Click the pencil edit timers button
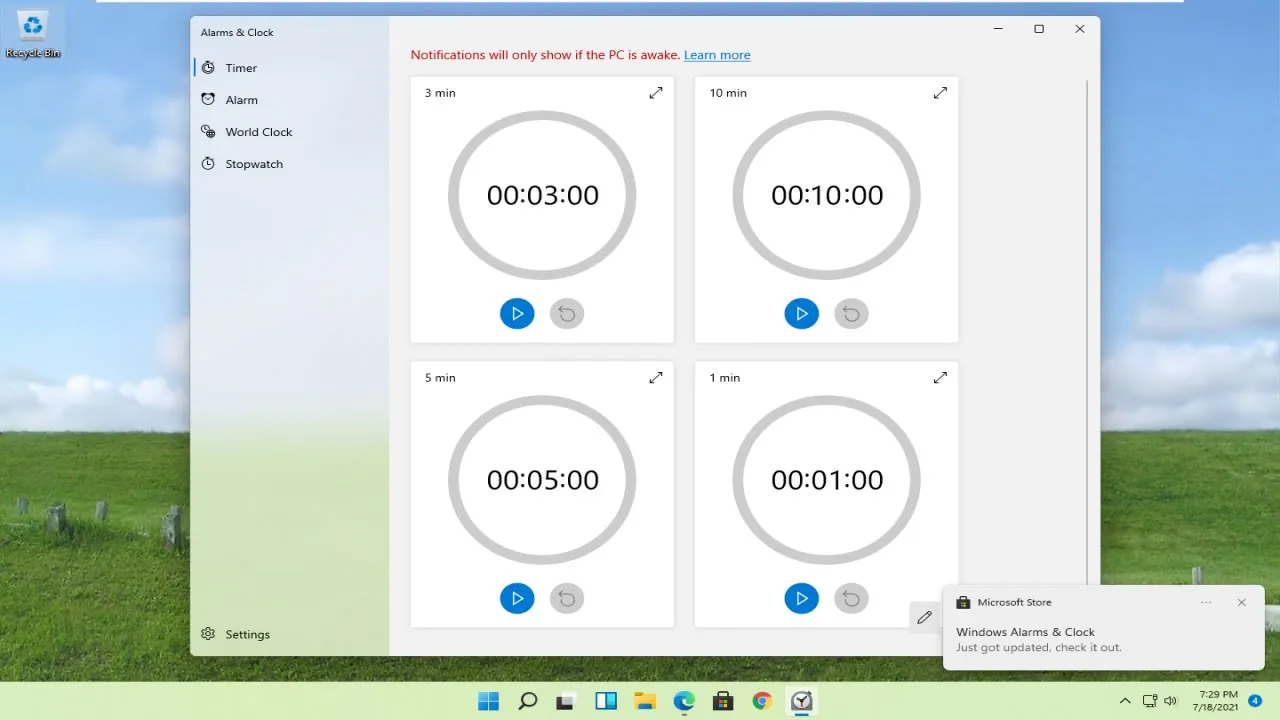The width and height of the screenshot is (1280, 720). point(924,617)
